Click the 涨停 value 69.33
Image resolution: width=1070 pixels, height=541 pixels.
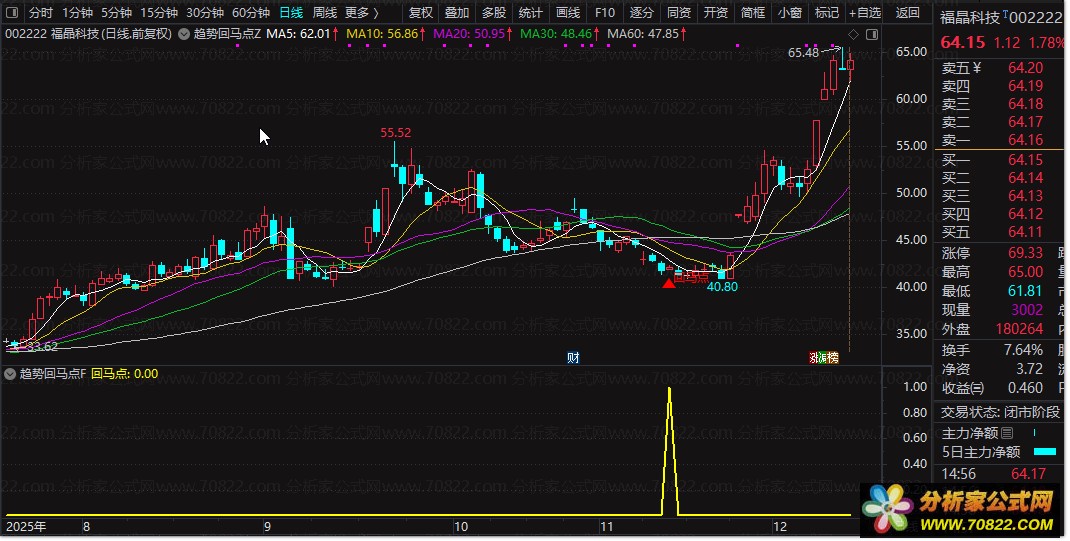tap(1026, 253)
